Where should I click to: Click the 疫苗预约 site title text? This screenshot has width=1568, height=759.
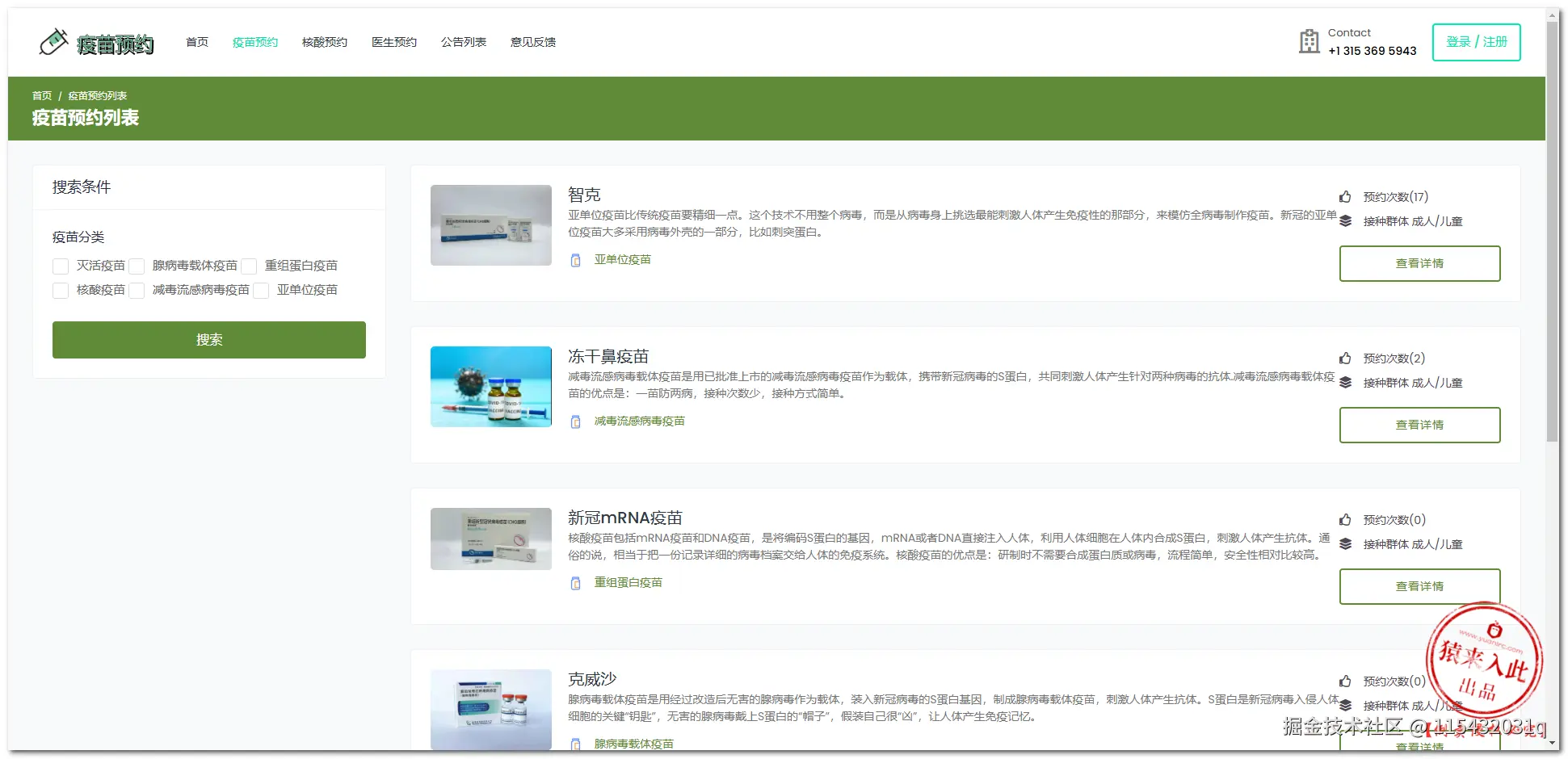116,44
